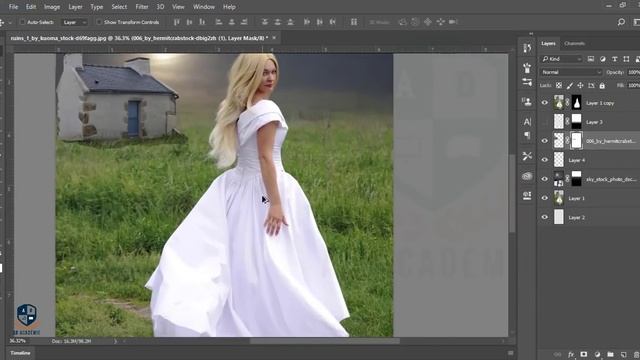Select Layer 1 copy mask thumbnail
The width and height of the screenshot is (640, 360).
(x=576, y=103)
